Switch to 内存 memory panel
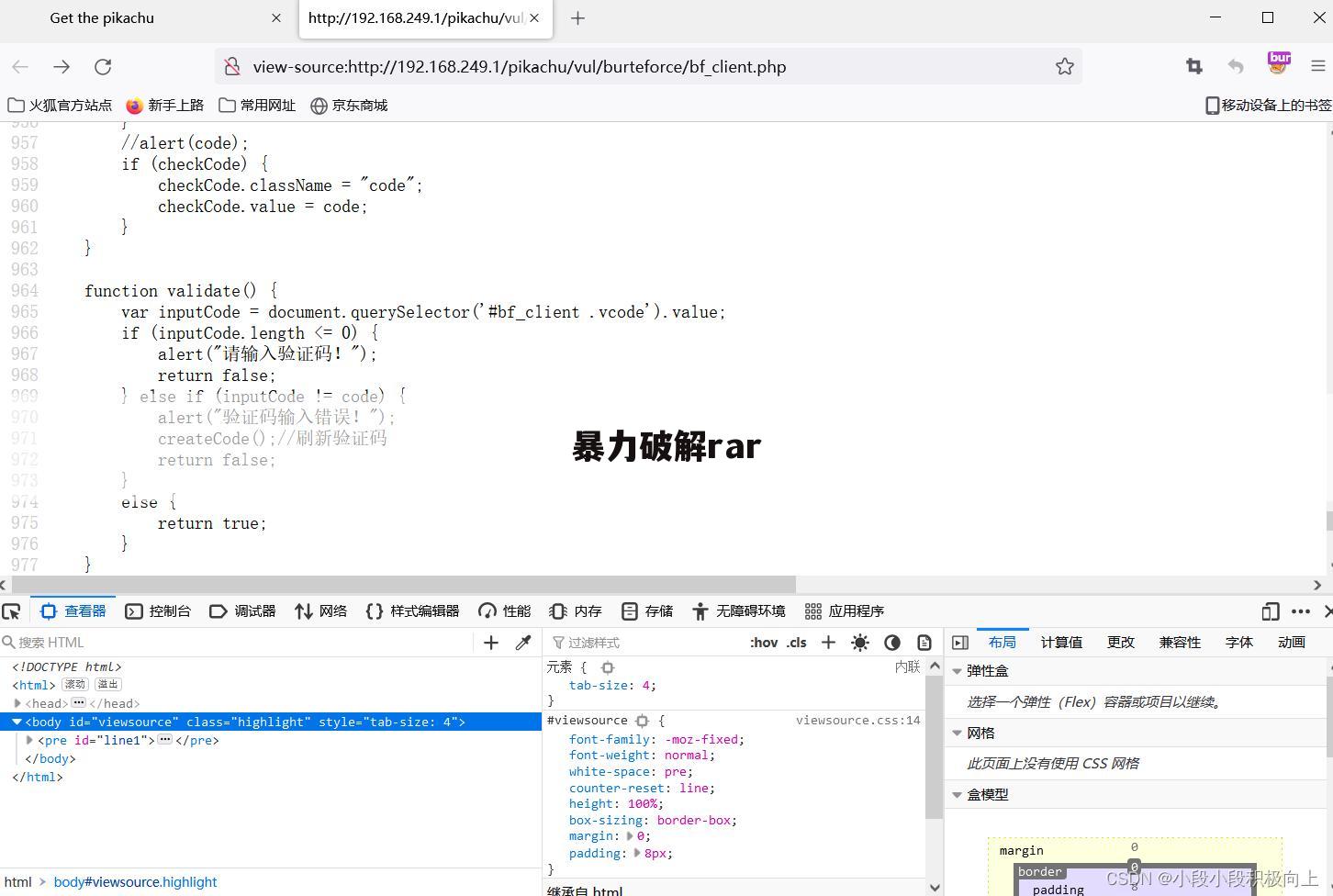The image size is (1333, 896). pyautogui.click(x=576, y=611)
